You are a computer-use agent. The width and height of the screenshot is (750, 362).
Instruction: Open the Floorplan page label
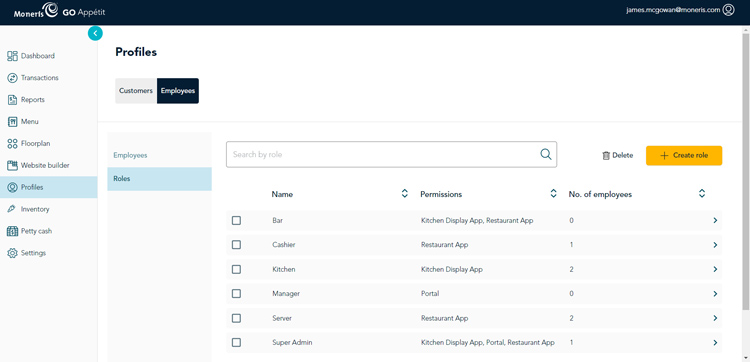tap(35, 143)
